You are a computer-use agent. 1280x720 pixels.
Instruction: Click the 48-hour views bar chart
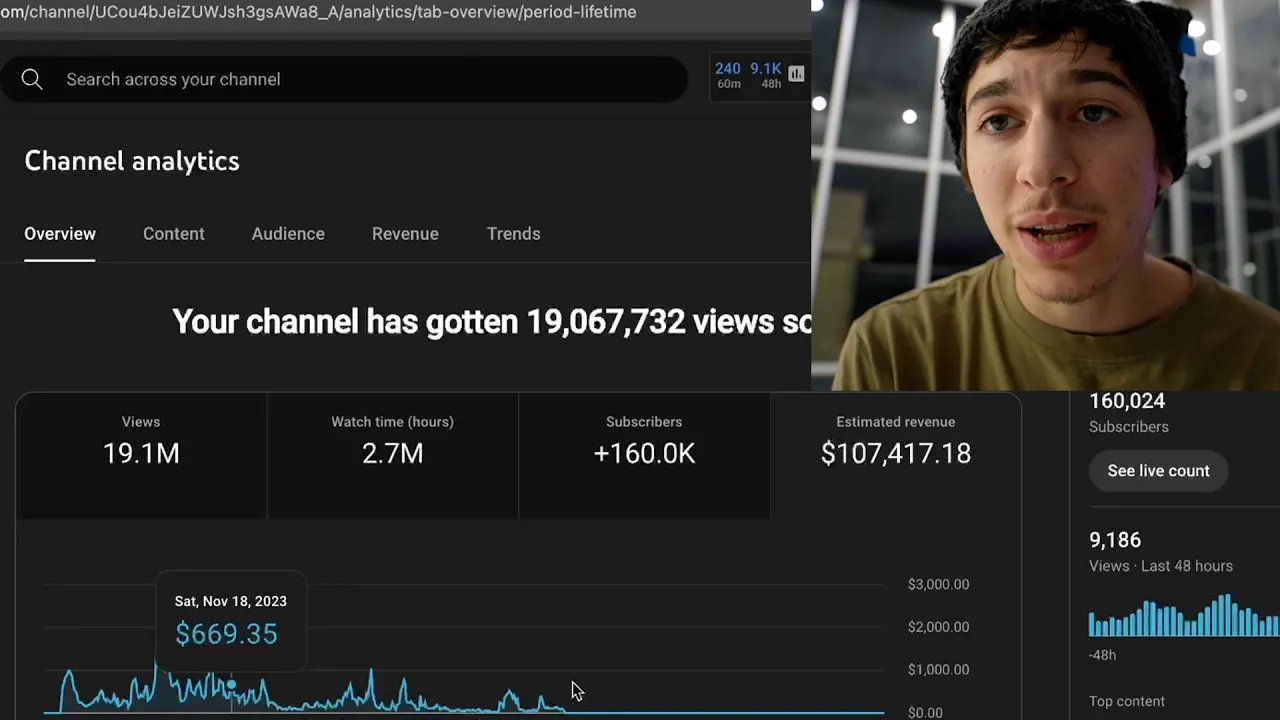[1184, 616]
